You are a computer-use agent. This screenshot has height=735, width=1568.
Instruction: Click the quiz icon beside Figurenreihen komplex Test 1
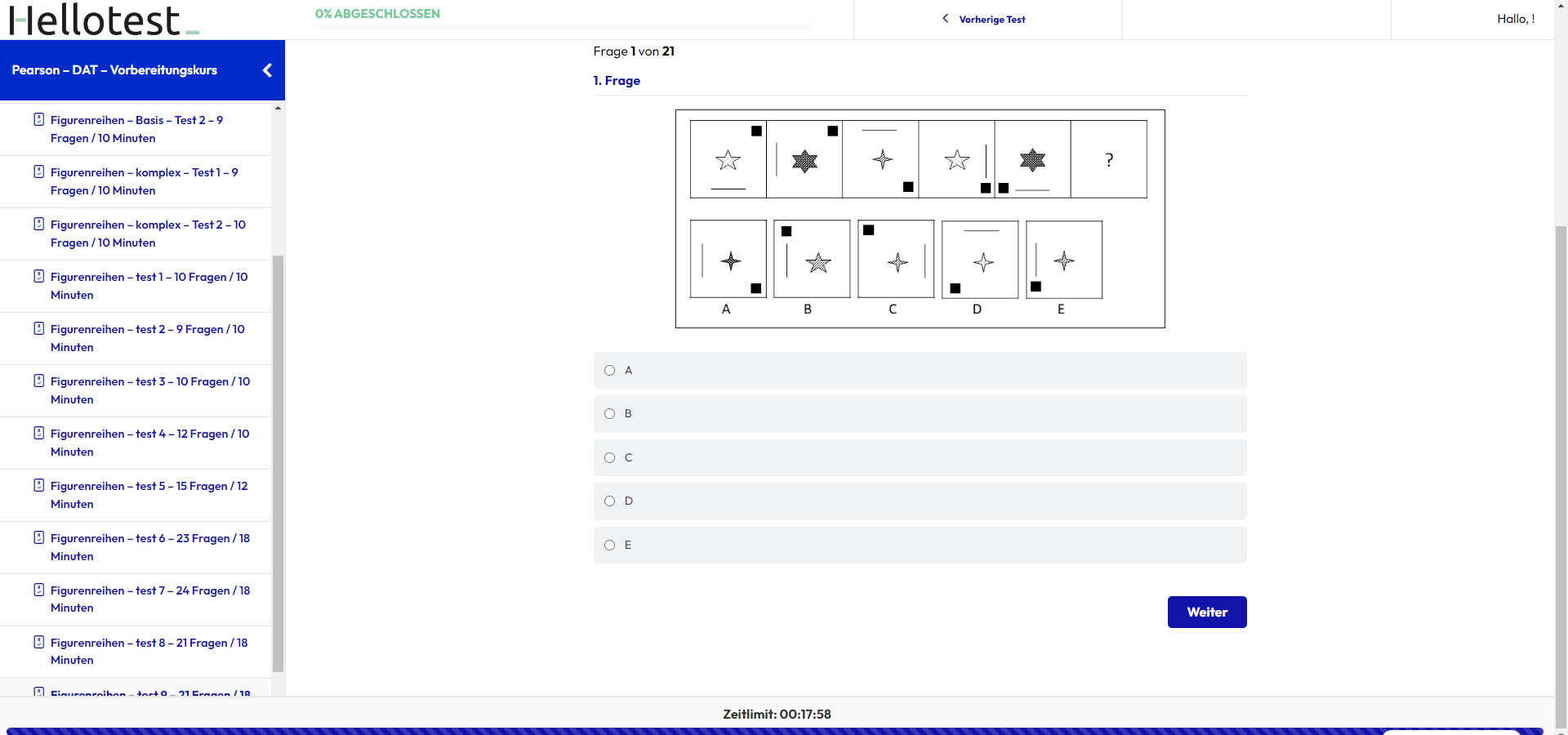38,172
